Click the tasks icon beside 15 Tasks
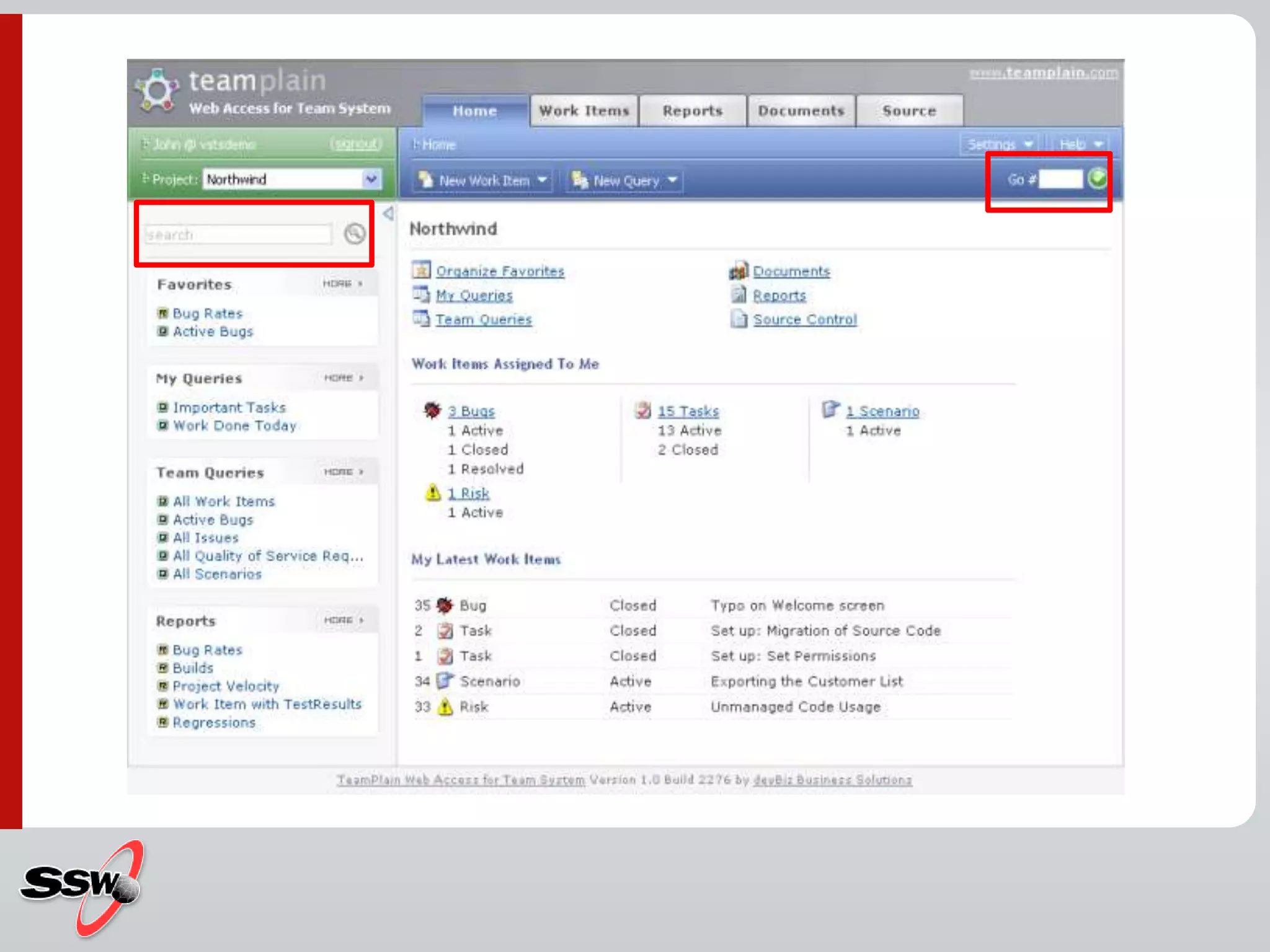Image resolution: width=1270 pixels, height=952 pixels. pos(643,410)
